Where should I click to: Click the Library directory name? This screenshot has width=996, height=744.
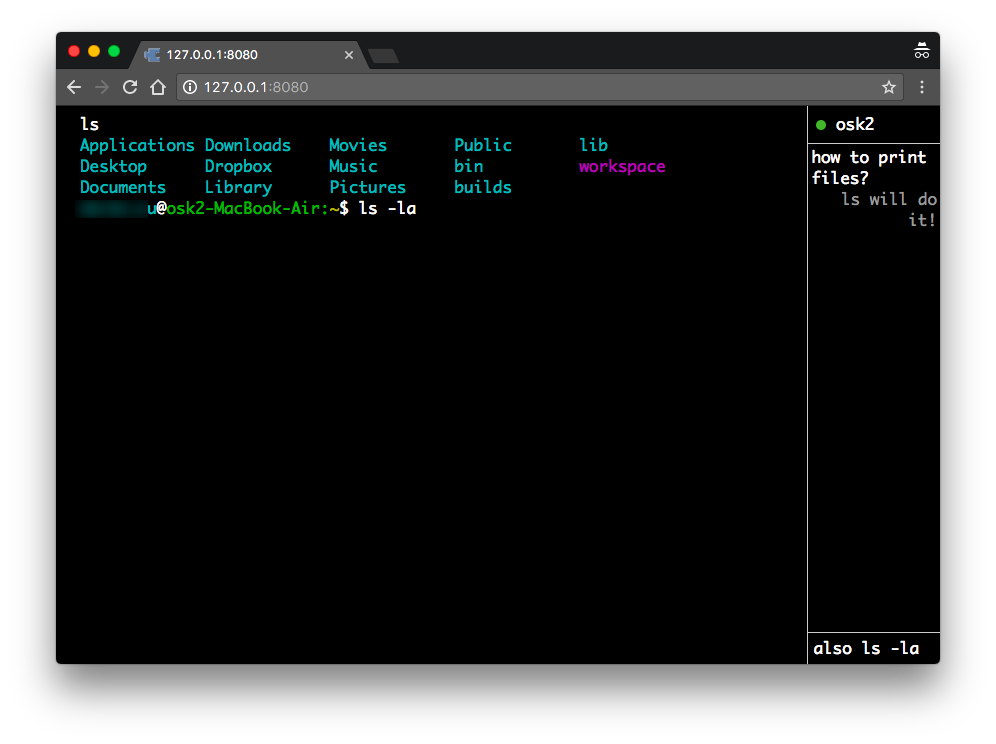(x=238, y=187)
